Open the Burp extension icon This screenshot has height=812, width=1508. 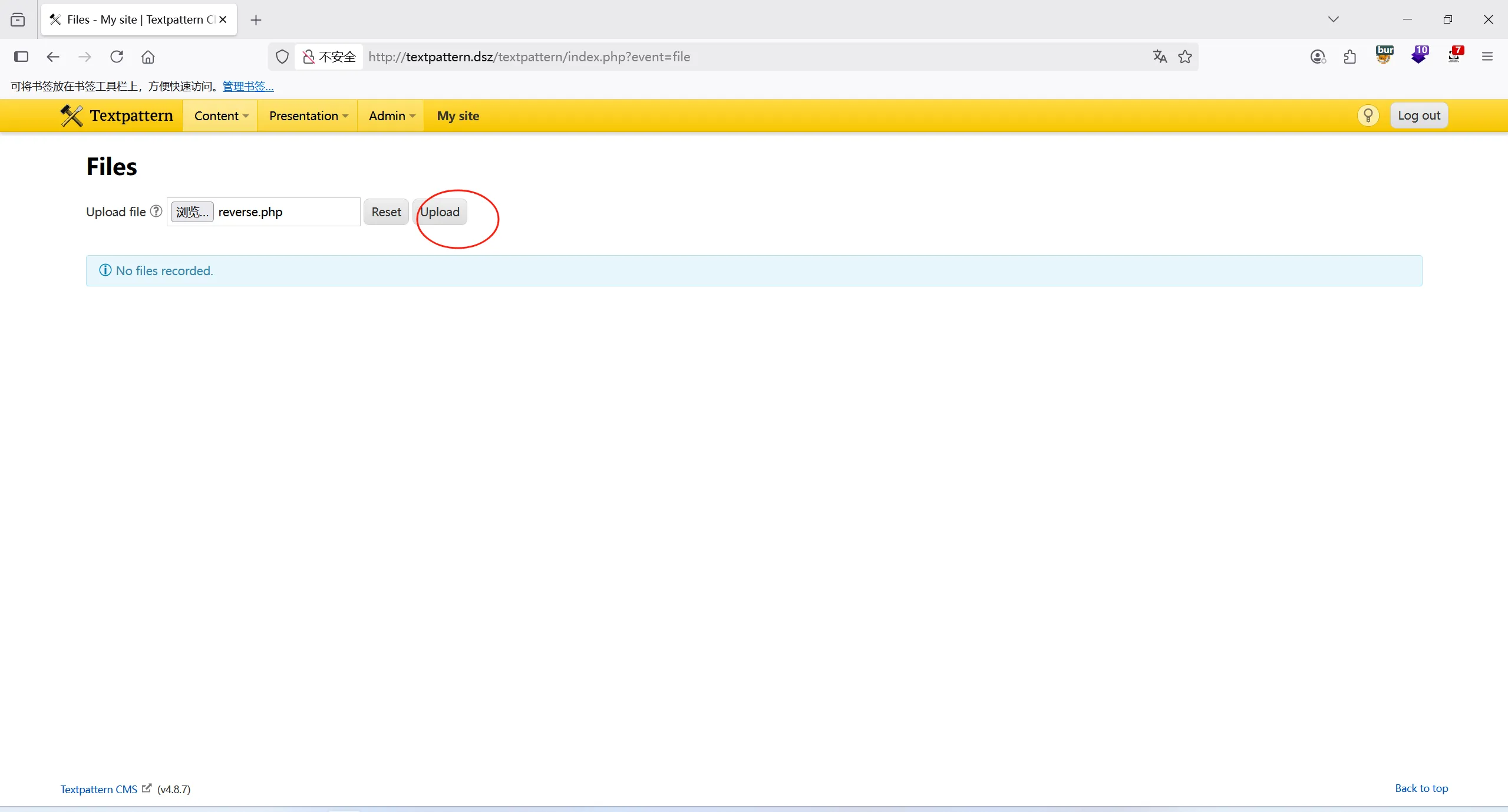(1384, 55)
